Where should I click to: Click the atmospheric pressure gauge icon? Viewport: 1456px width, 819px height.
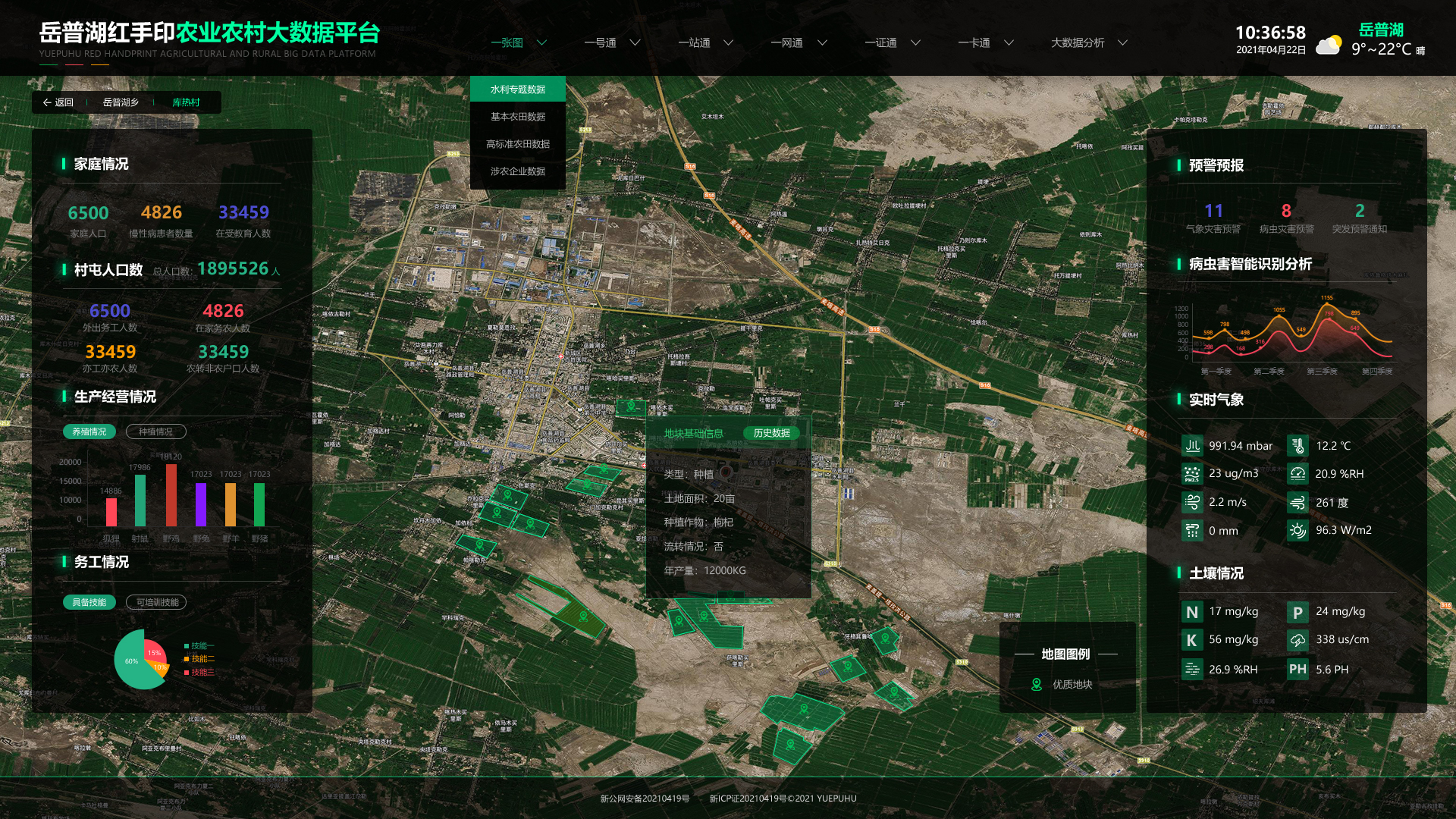point(1192,446)
